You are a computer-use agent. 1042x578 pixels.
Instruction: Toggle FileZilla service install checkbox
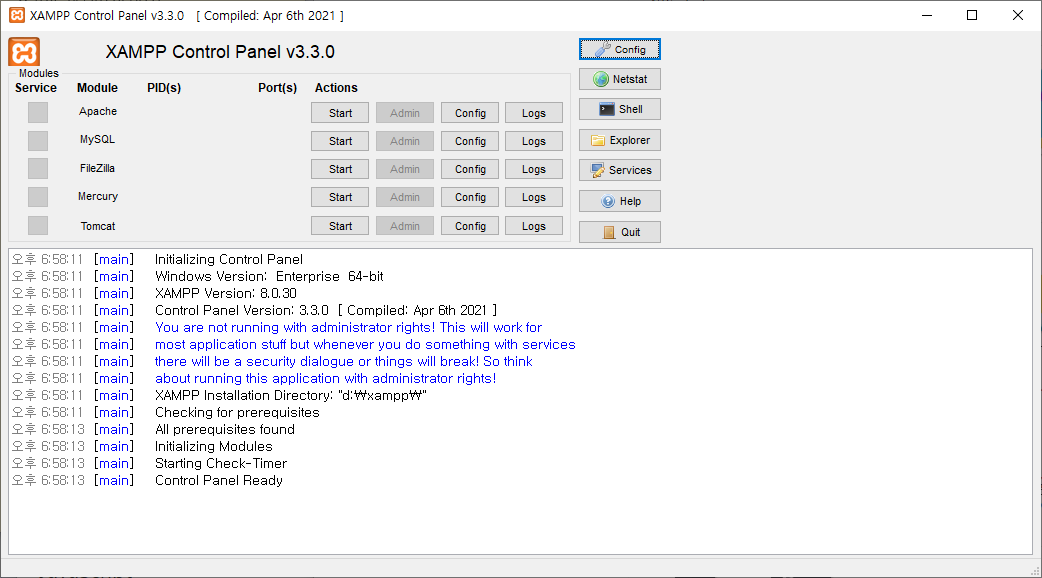pyautogui.click(x=38, y=169)
